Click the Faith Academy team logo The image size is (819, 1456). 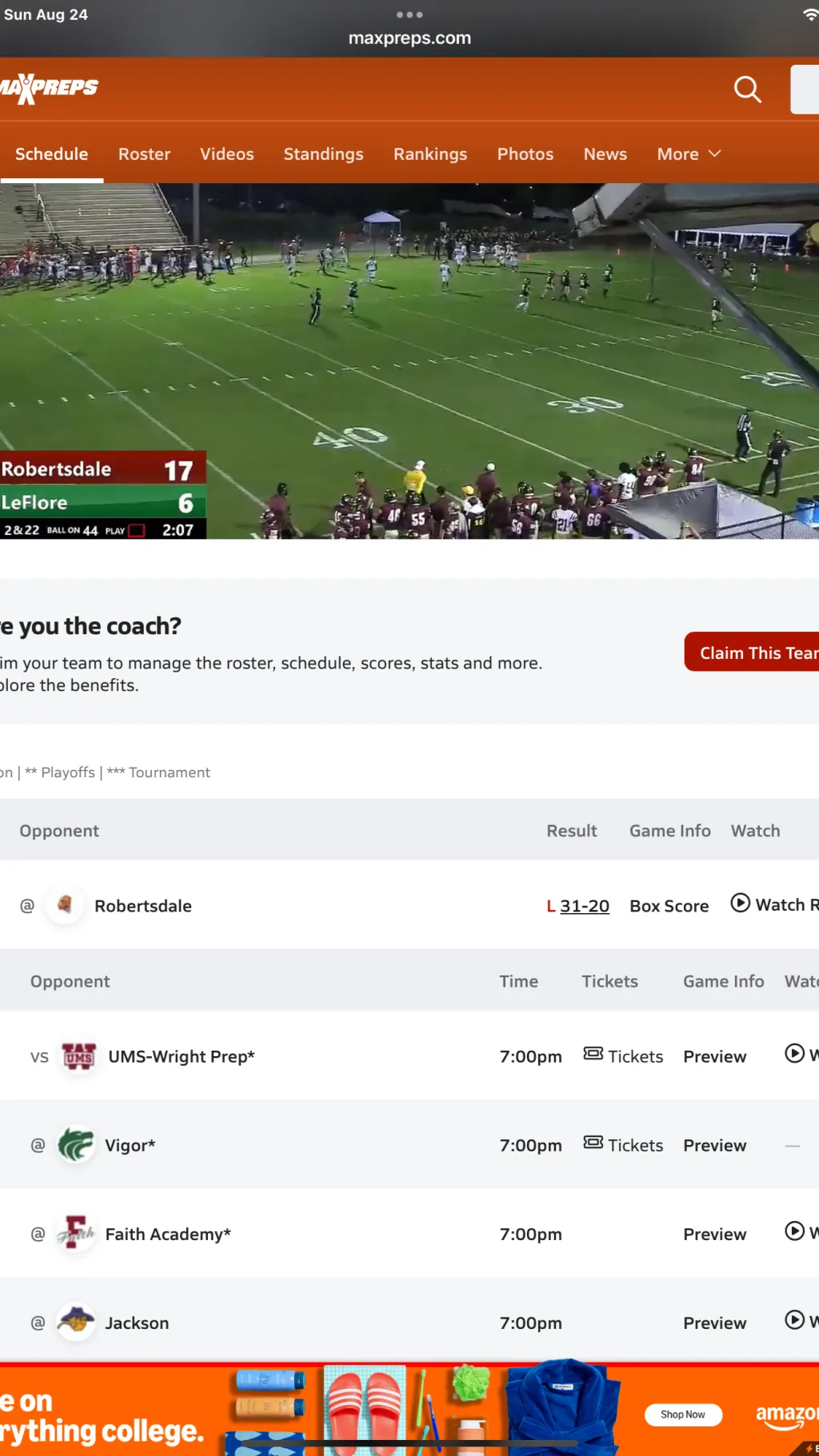76,1234
